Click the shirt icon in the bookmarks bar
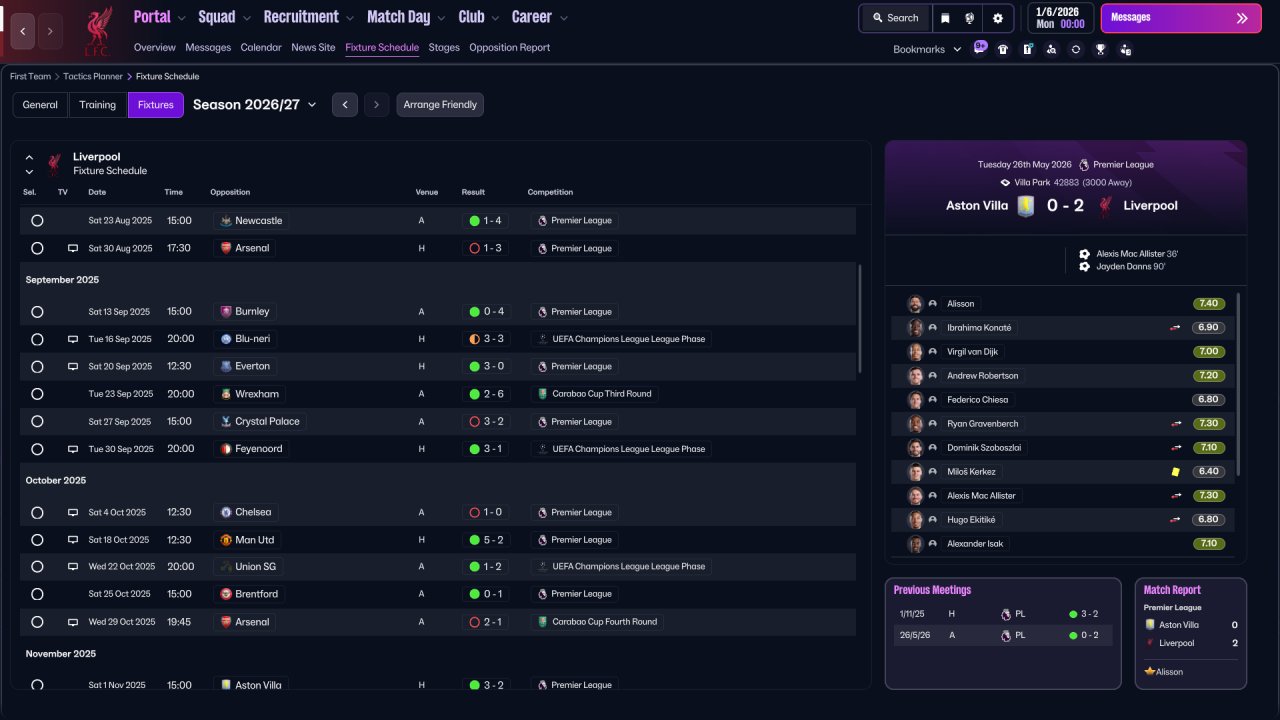The height and width of the screenshot is (720, 1280). pyautogui.click(x=1003, y=49)
